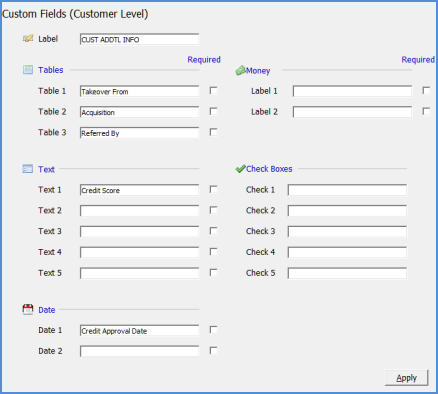
Task: Click the Money section cash icon
Action: 240,70
